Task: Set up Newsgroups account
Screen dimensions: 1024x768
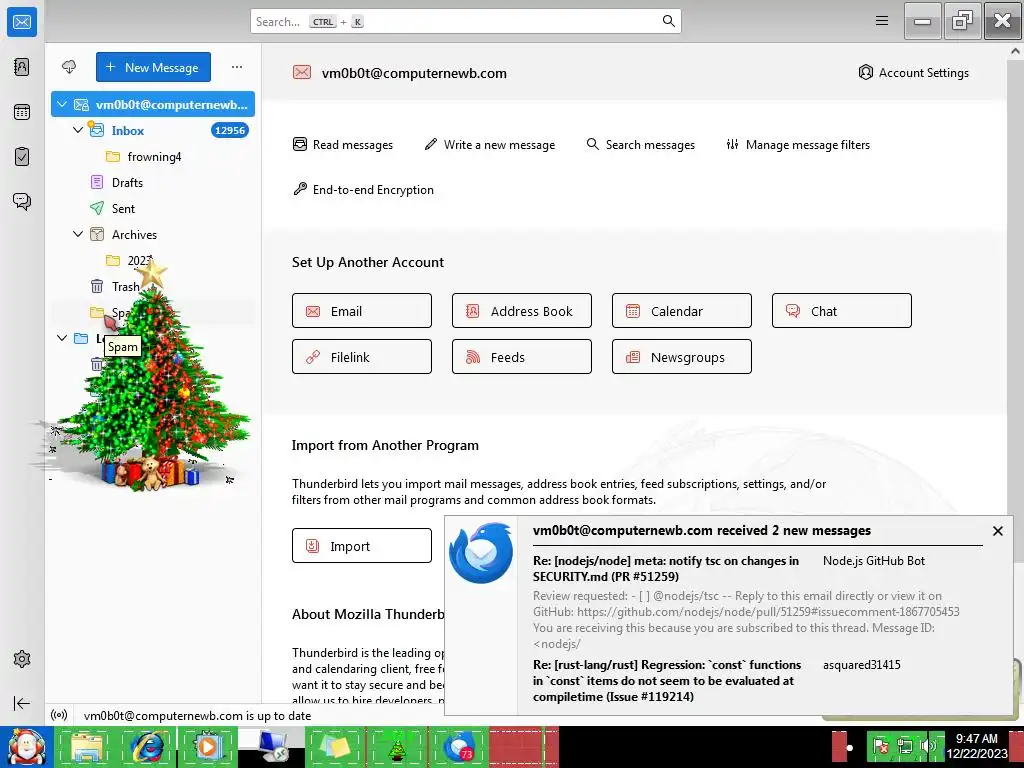Action: (682, 357)
